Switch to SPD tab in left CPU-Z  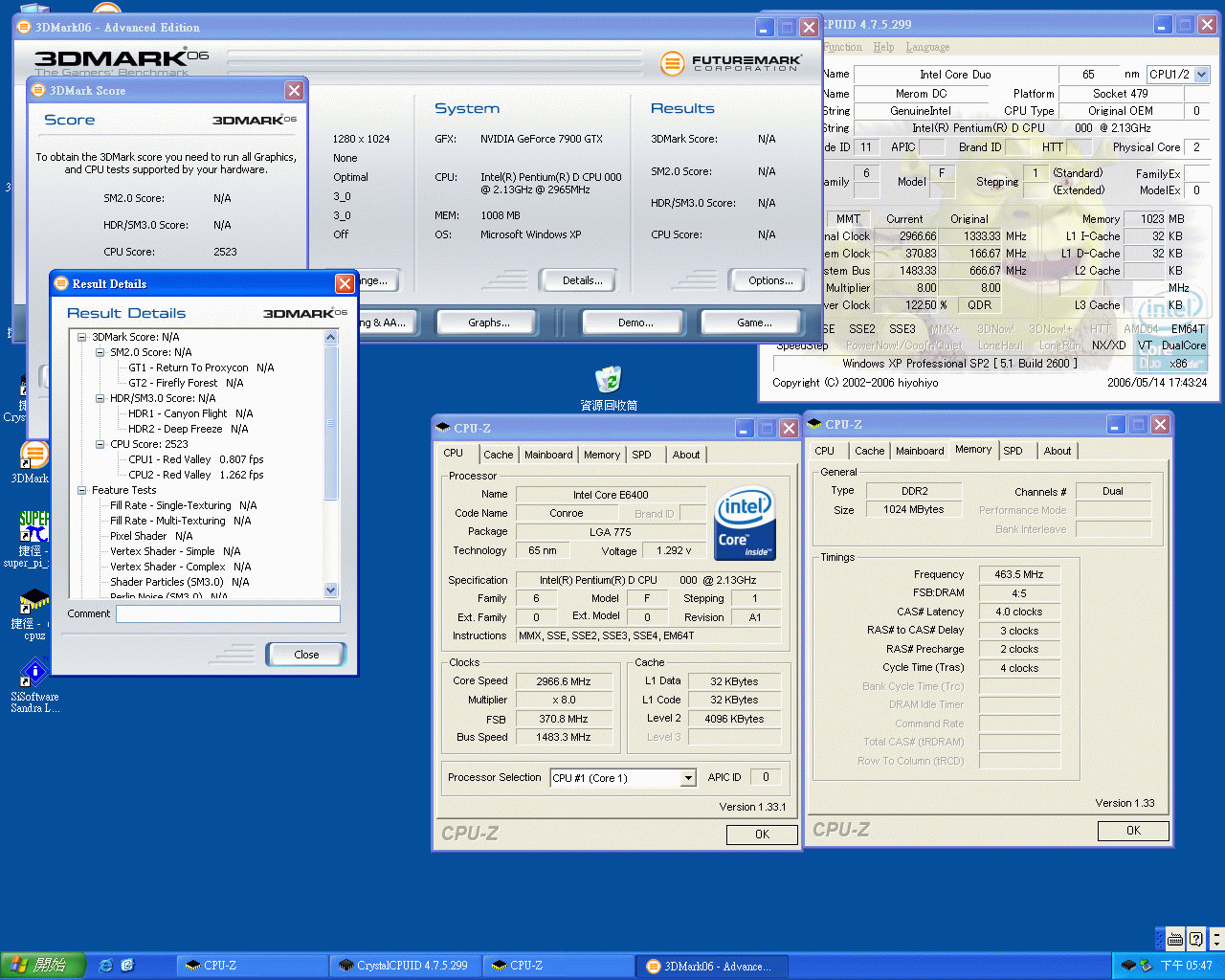tap(641, 455)
